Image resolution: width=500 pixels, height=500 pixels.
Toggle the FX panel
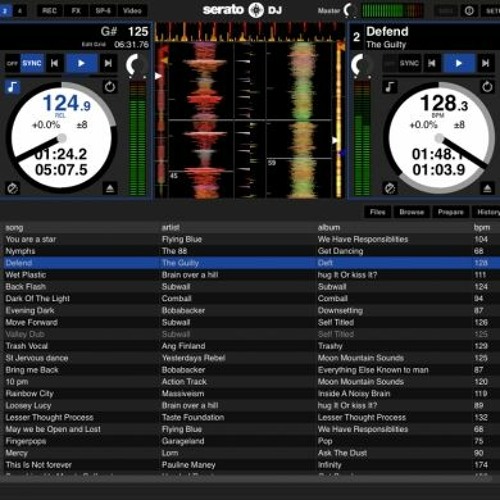76,11
